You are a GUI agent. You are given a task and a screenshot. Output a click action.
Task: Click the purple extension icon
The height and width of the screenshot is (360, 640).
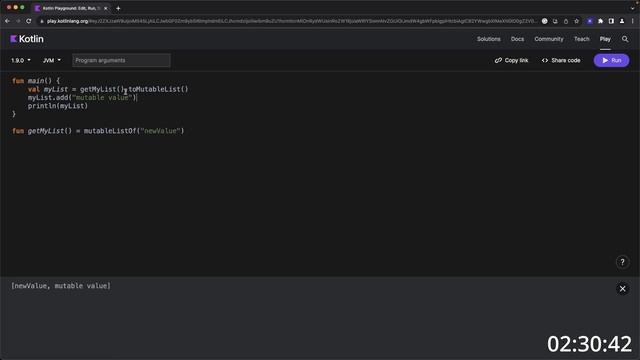(x=590, y=21)
